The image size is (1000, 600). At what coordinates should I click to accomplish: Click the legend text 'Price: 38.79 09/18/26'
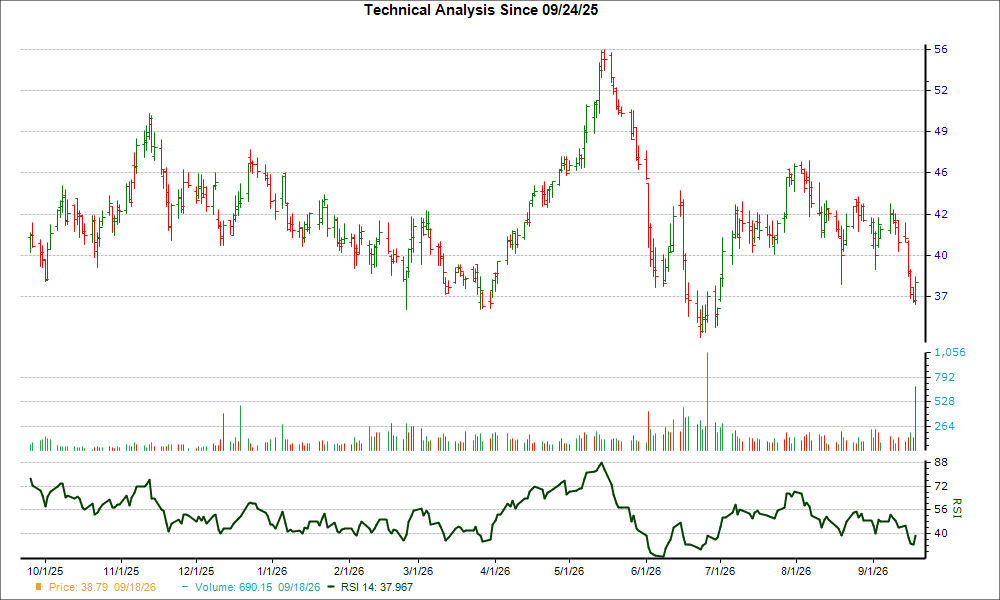(x=102, y=587)
